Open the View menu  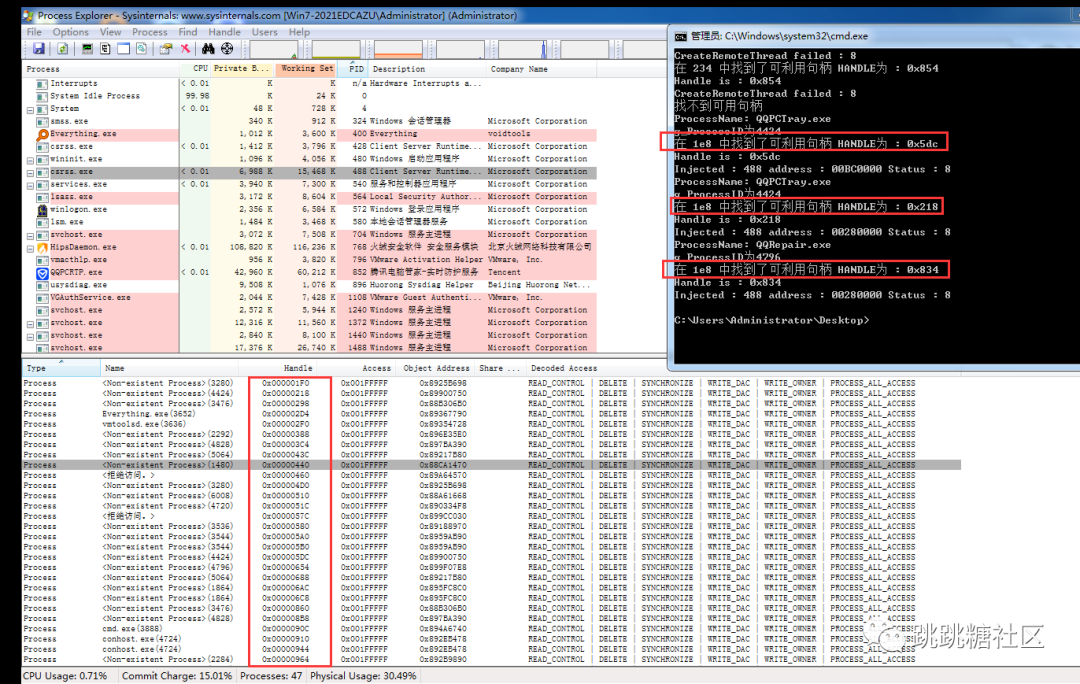110,32
